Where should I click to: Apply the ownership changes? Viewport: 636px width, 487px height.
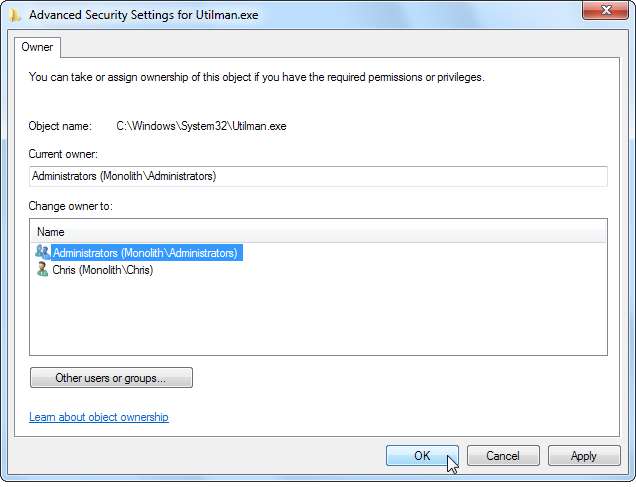(x=583, y=456)
